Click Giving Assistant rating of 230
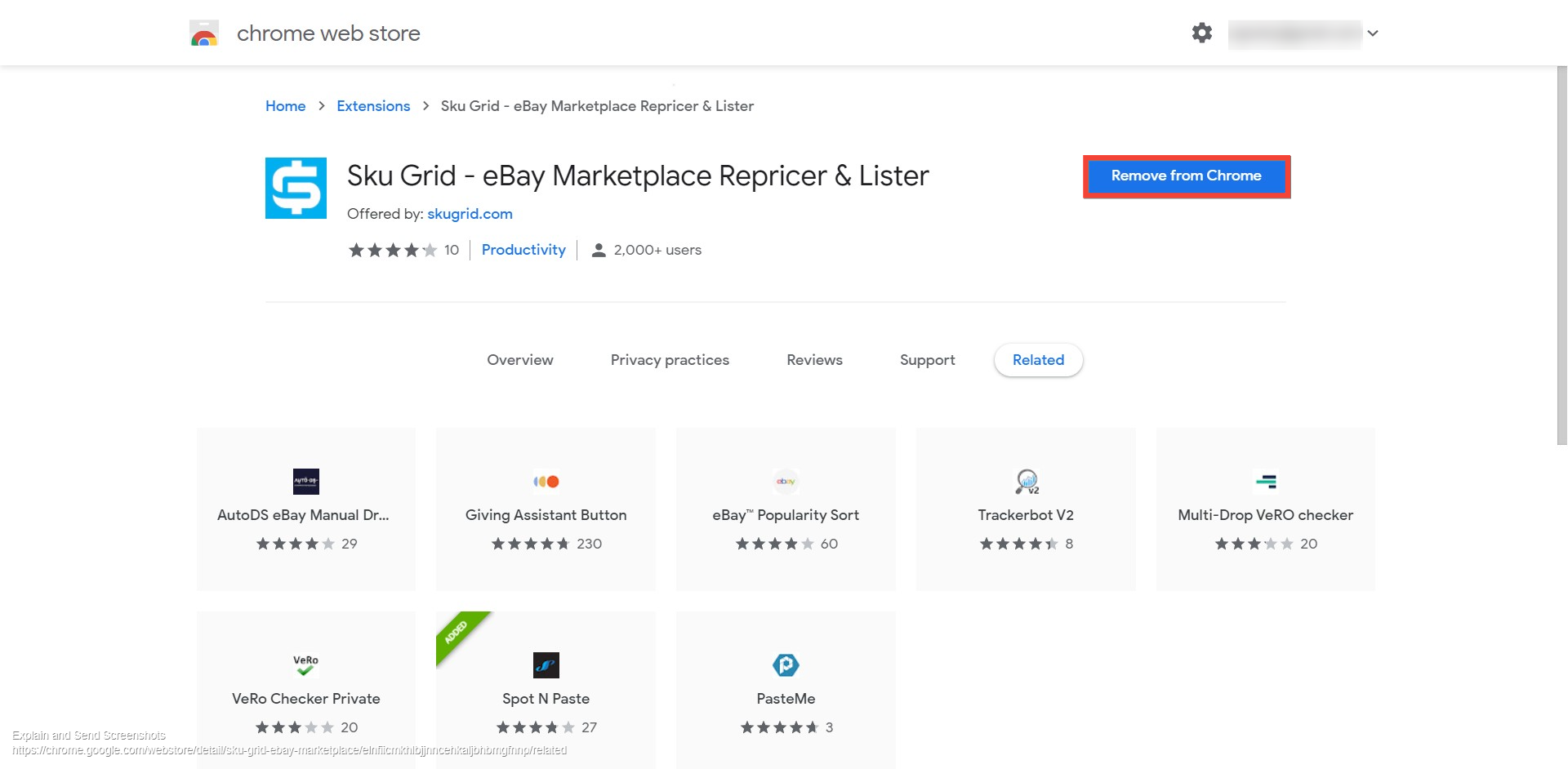This screenshot has width=1568, height=769. pos(546,544)
